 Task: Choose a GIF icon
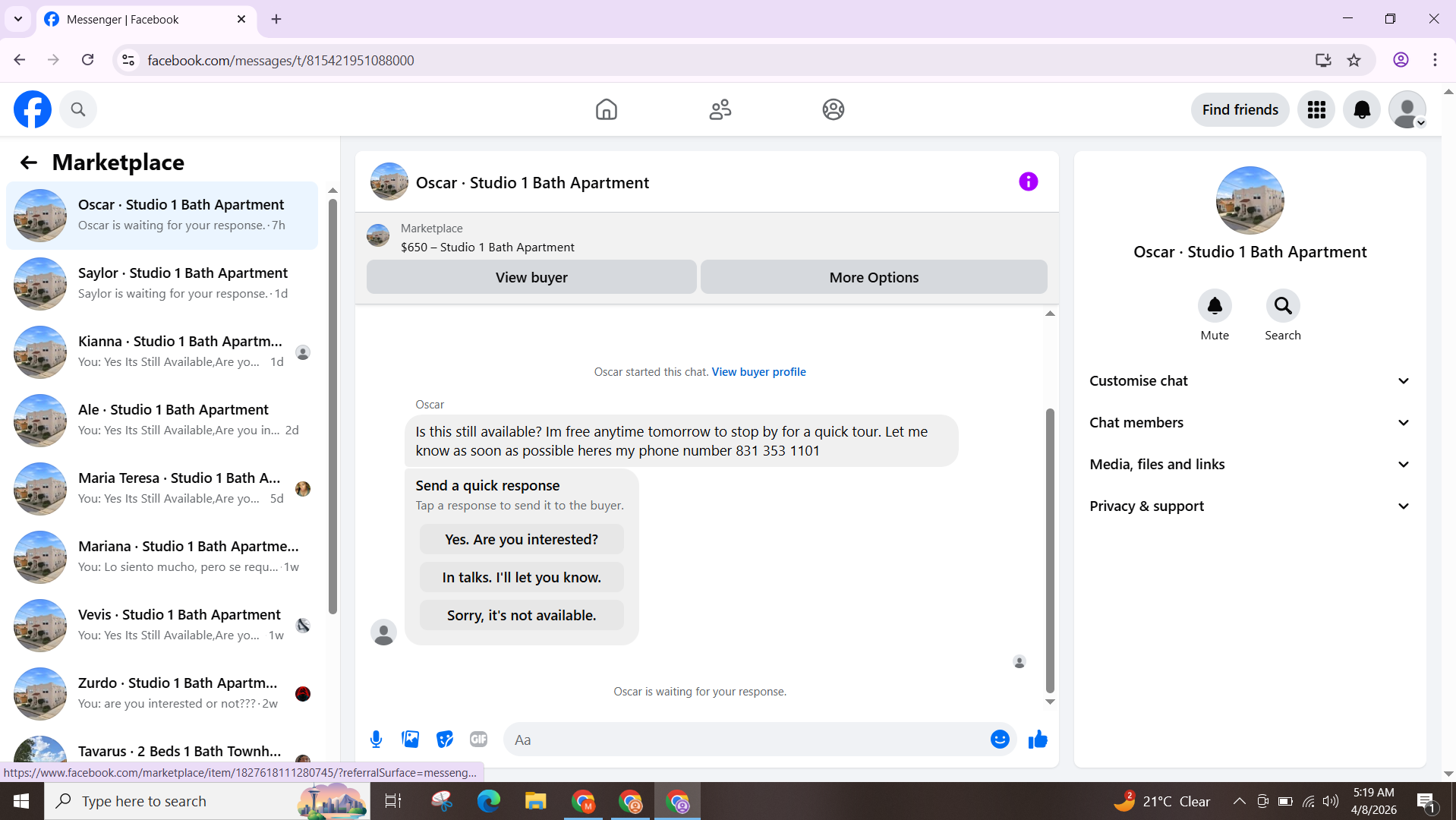click(478, 740)
